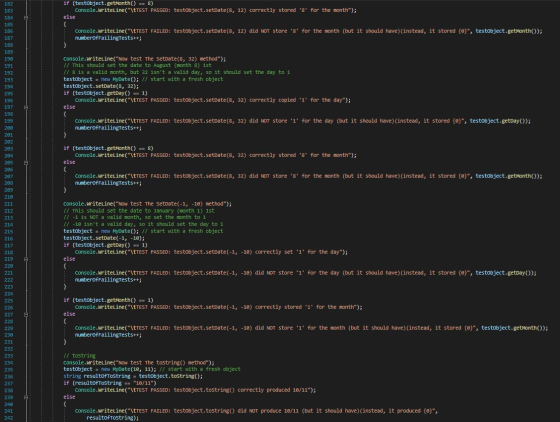Viewport: 560px width, 422px height.
Task: Click line number 224 in the gutter
Action: (x=9, y=294)
